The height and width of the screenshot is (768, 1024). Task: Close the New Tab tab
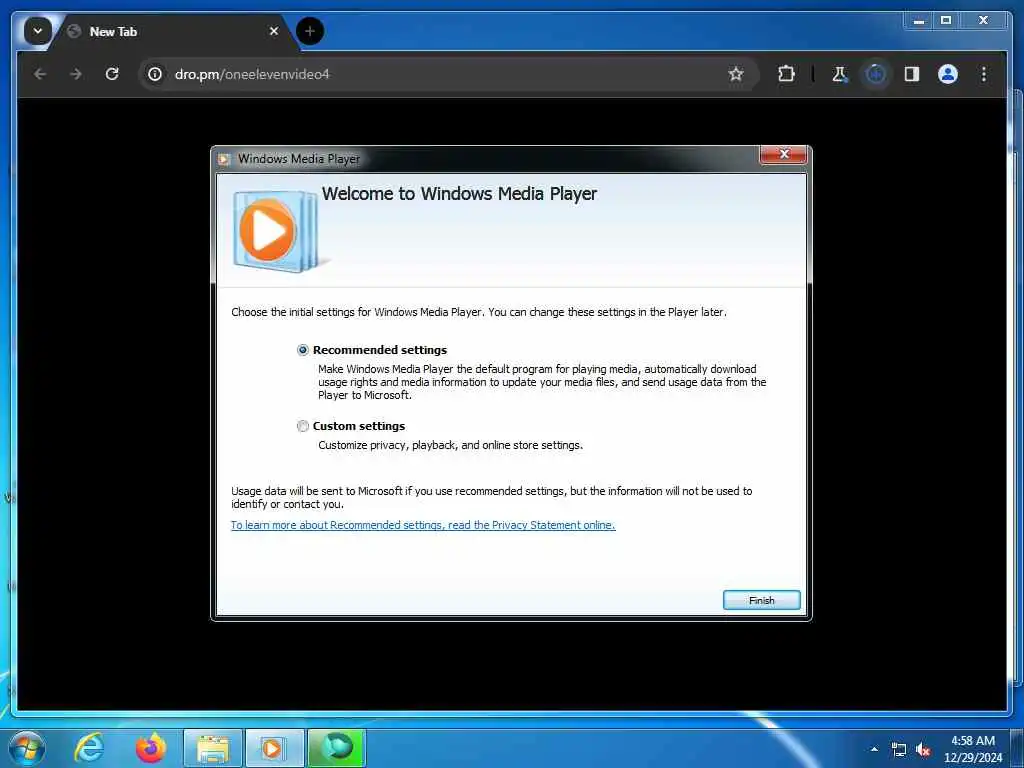coord(274,31)
